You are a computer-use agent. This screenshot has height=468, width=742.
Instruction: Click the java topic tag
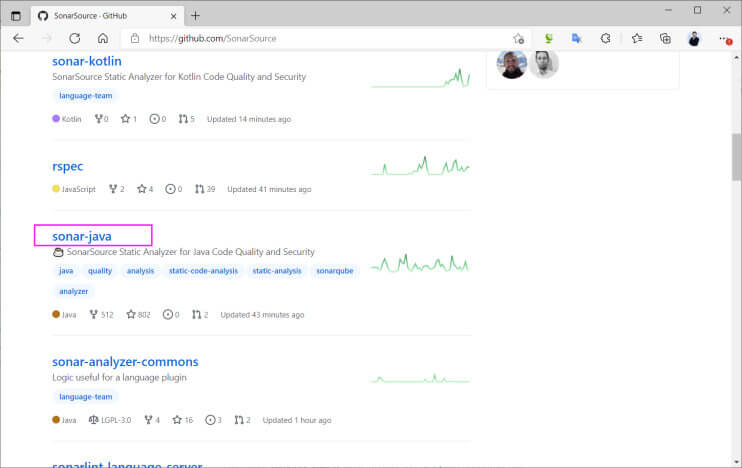point(66,271)
